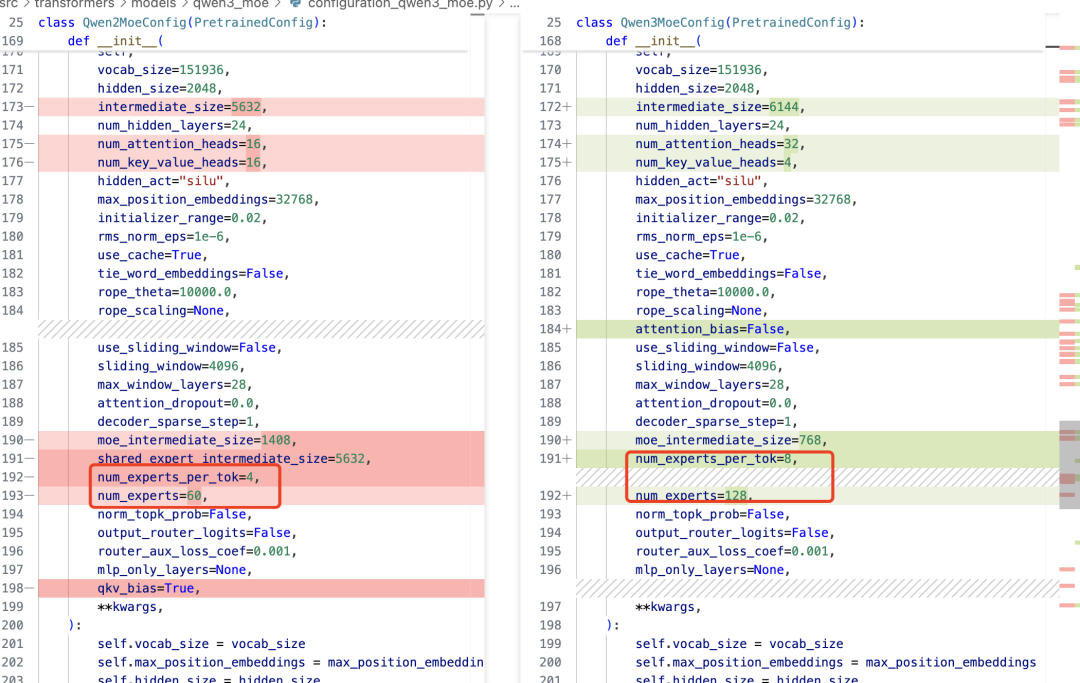Select added line intermediate_size=6144
The width and height of the screenshot is (1080, 683).
817,107
